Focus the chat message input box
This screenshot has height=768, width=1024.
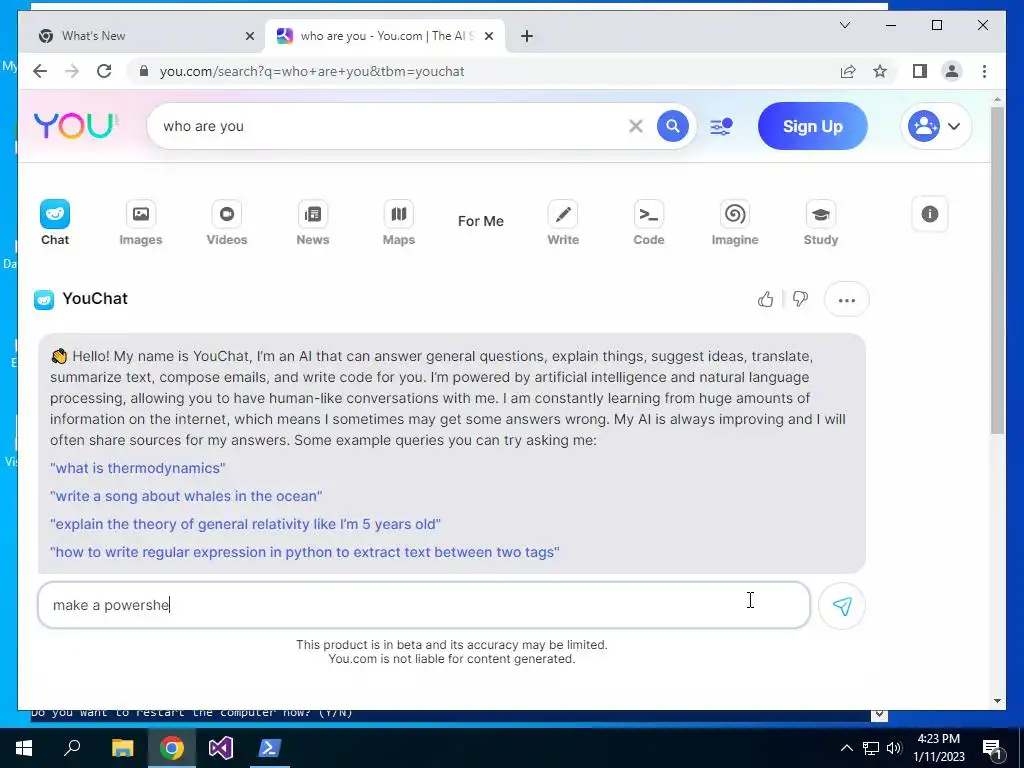pos(423,605)
